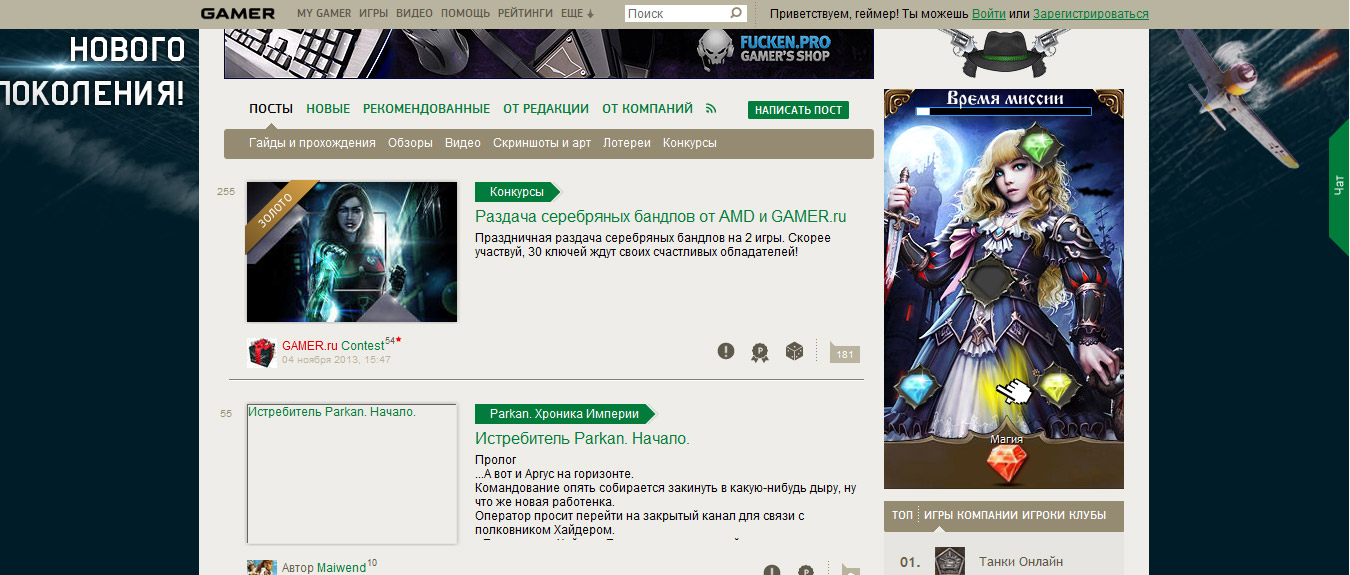Switch to the НОВЫЕ tab
Image resolution: width=1350 pixels, height=575 pixels.
pyautogui.click(x=328, y=109)
